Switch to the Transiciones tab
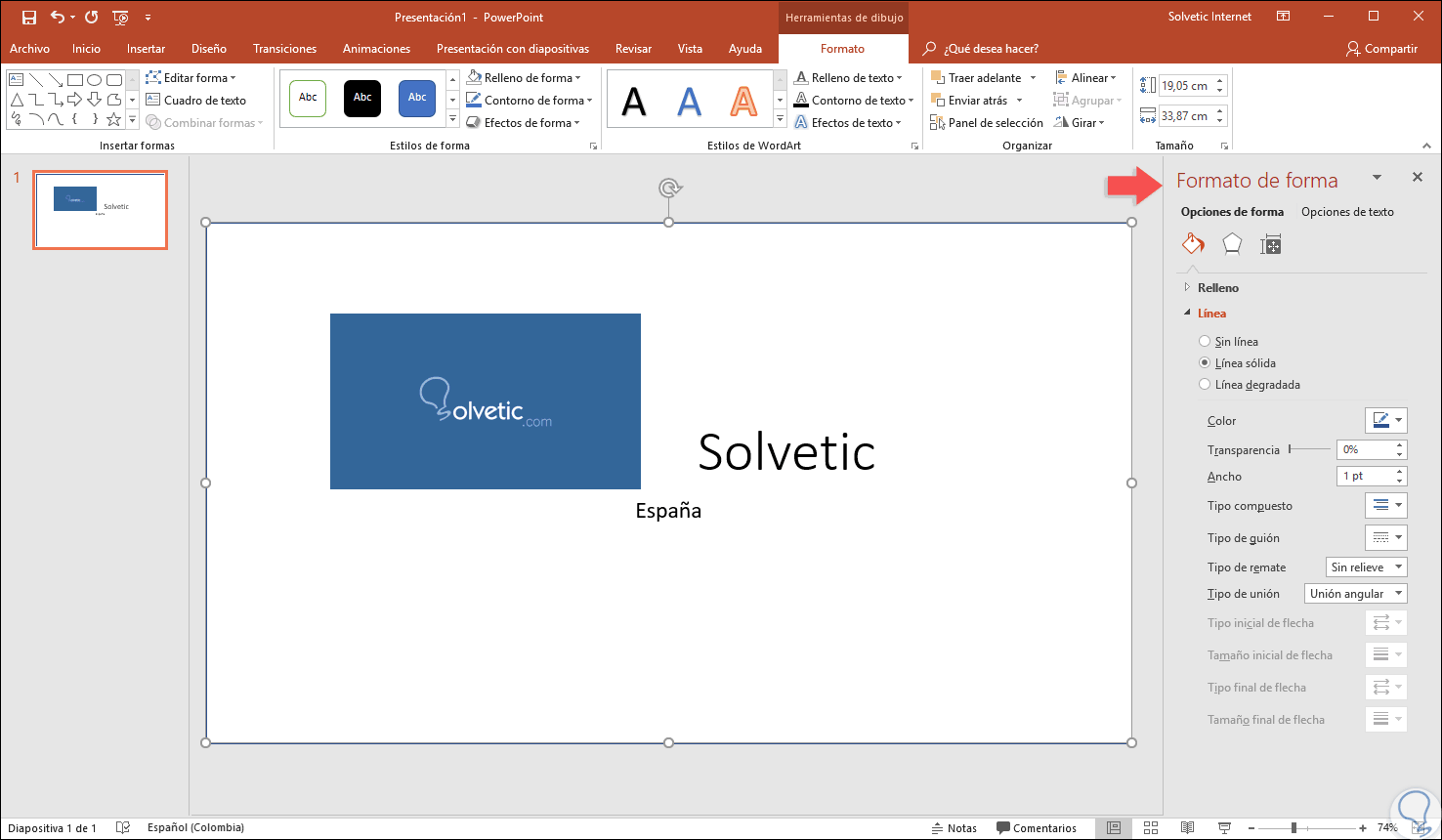 tap(284, 49)
